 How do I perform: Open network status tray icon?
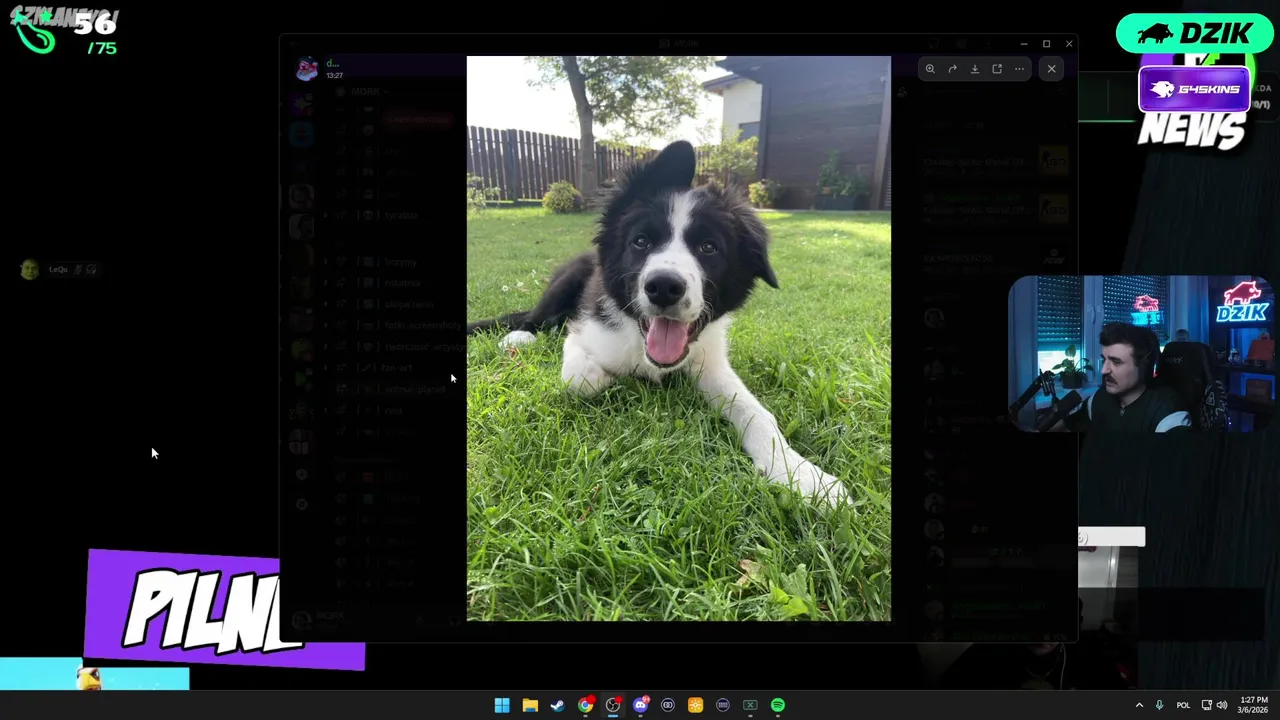pyautogui.click(x=1207, y=705)
